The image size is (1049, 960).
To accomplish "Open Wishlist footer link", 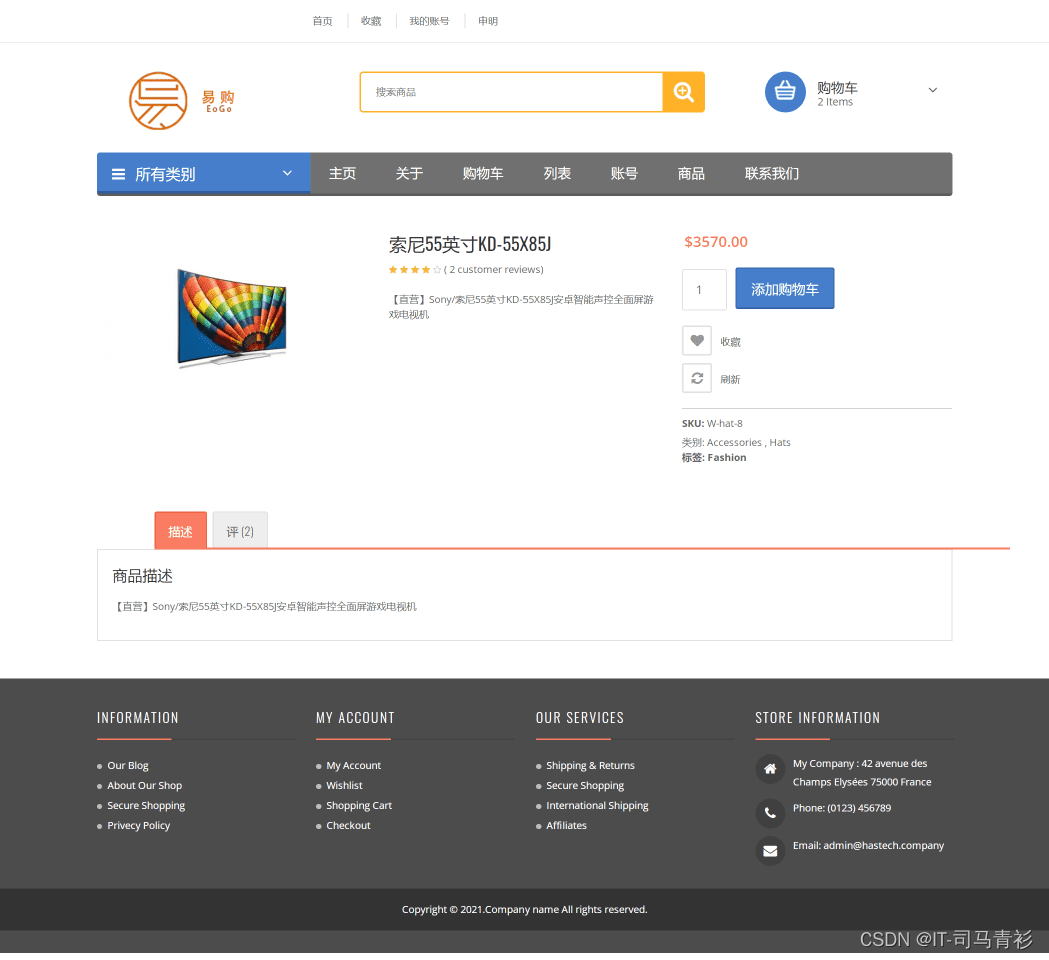I will point(344,785).
